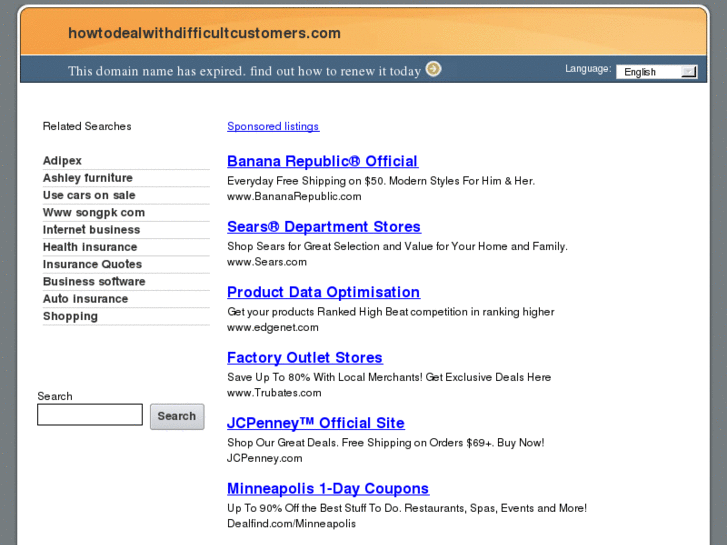Open Factory Outlet Stores listing
Image resolution: width=727 pixels, height=545 pixels.
pyautogui.click(x=305, y=357)
